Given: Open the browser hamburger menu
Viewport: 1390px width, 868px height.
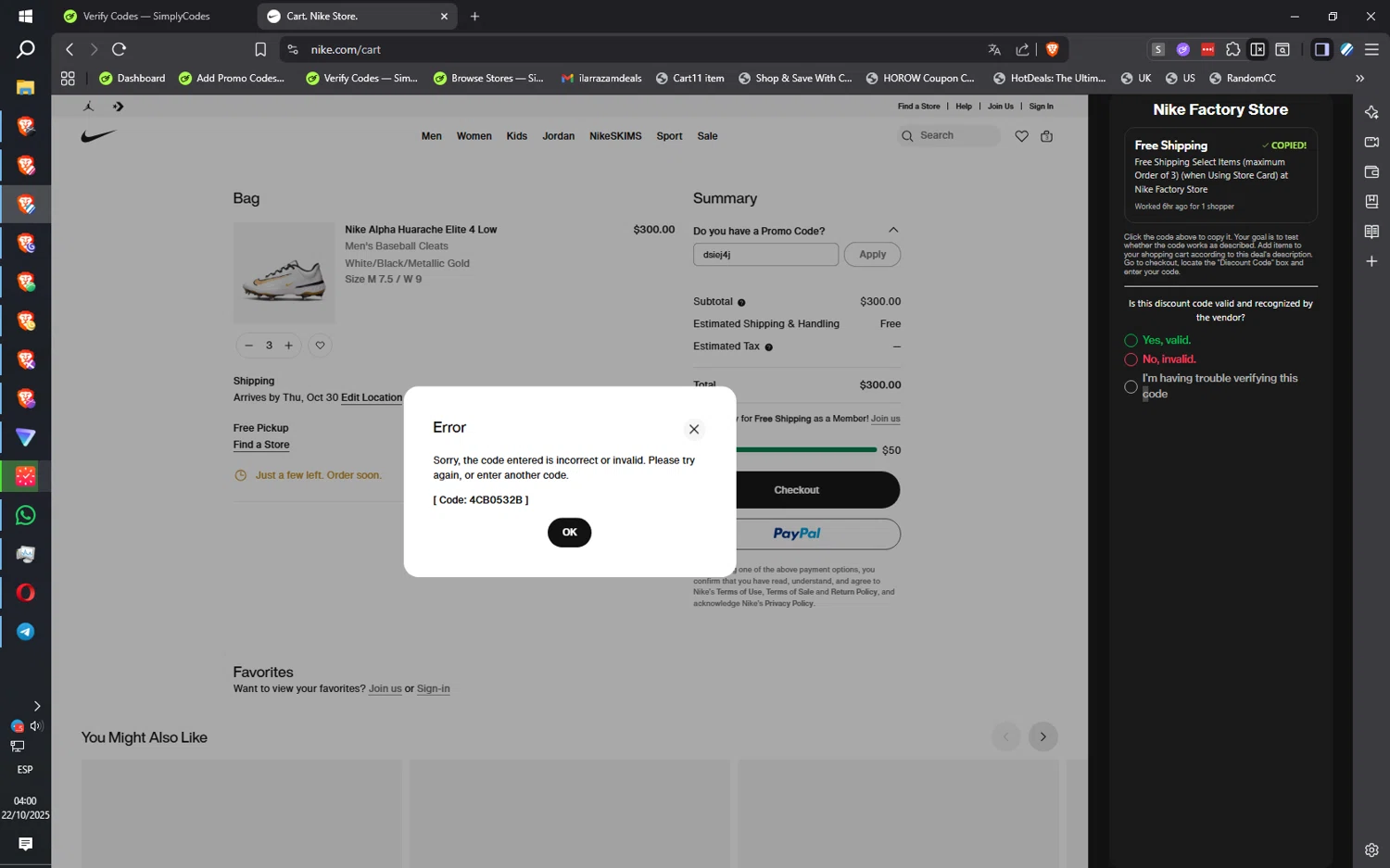Looking at the screenshot, I should click(1371, 50).
